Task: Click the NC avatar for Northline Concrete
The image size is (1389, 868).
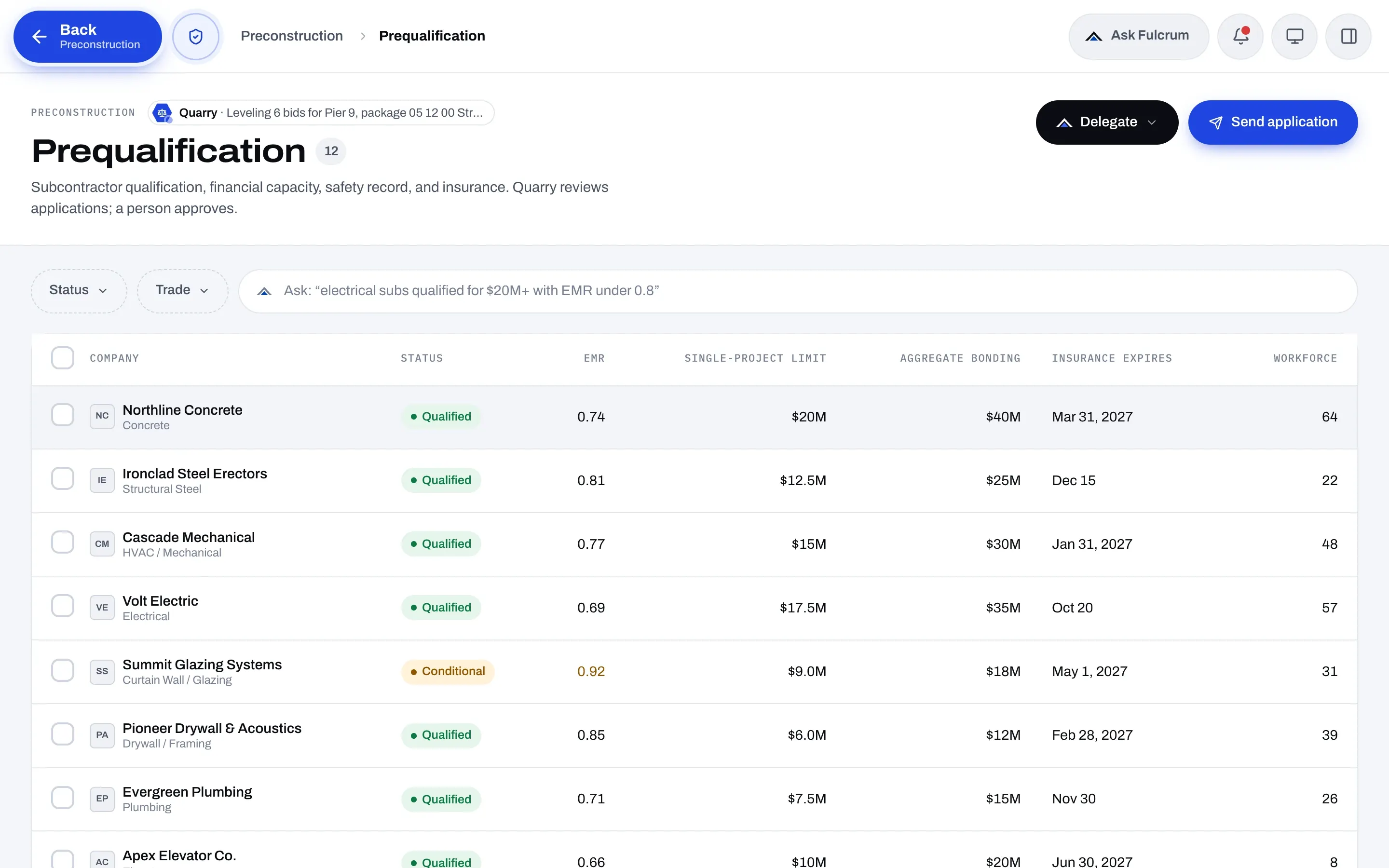Action: point(102,416)
